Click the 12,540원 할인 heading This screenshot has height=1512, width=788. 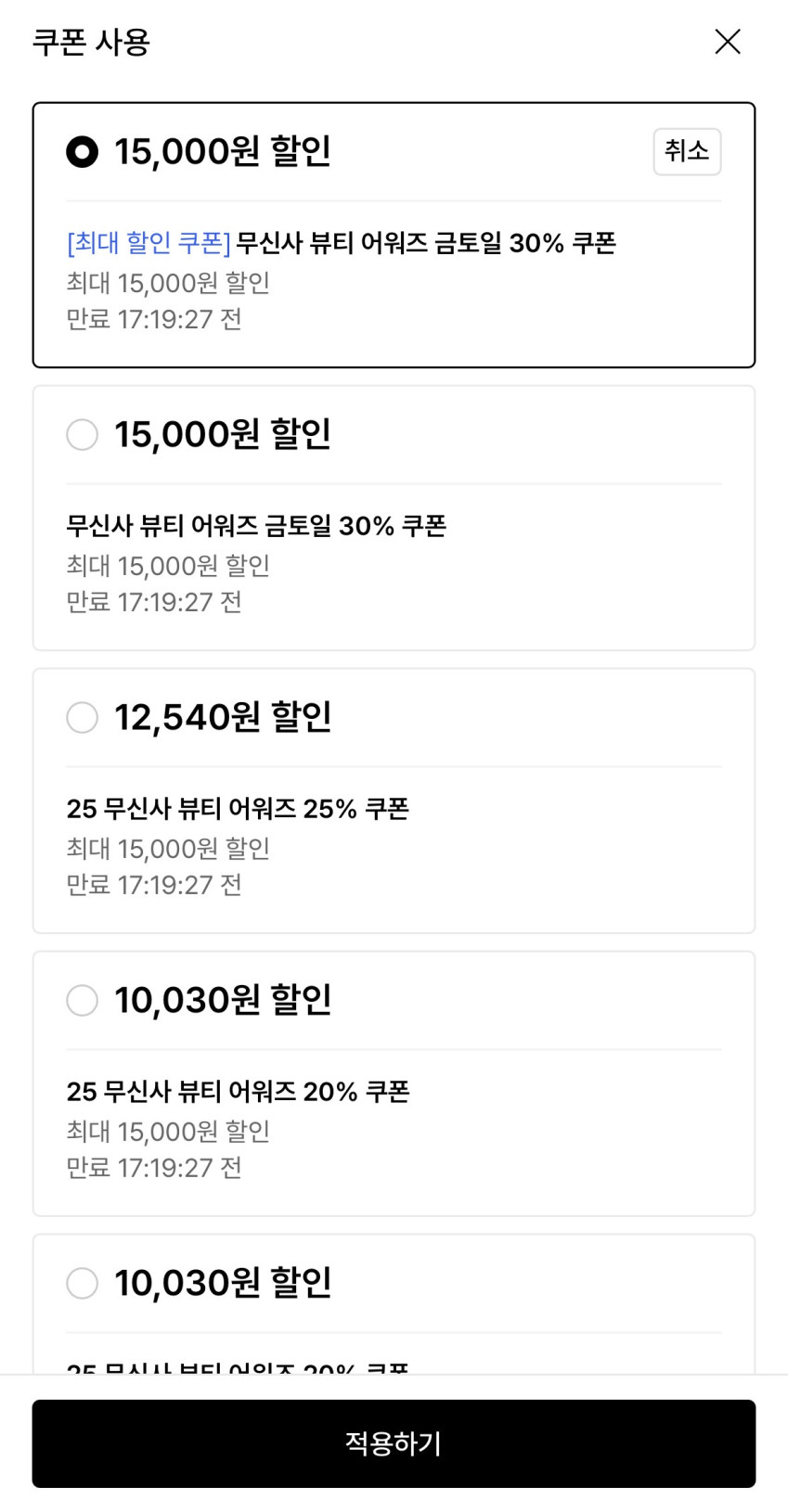click(223, 717)
